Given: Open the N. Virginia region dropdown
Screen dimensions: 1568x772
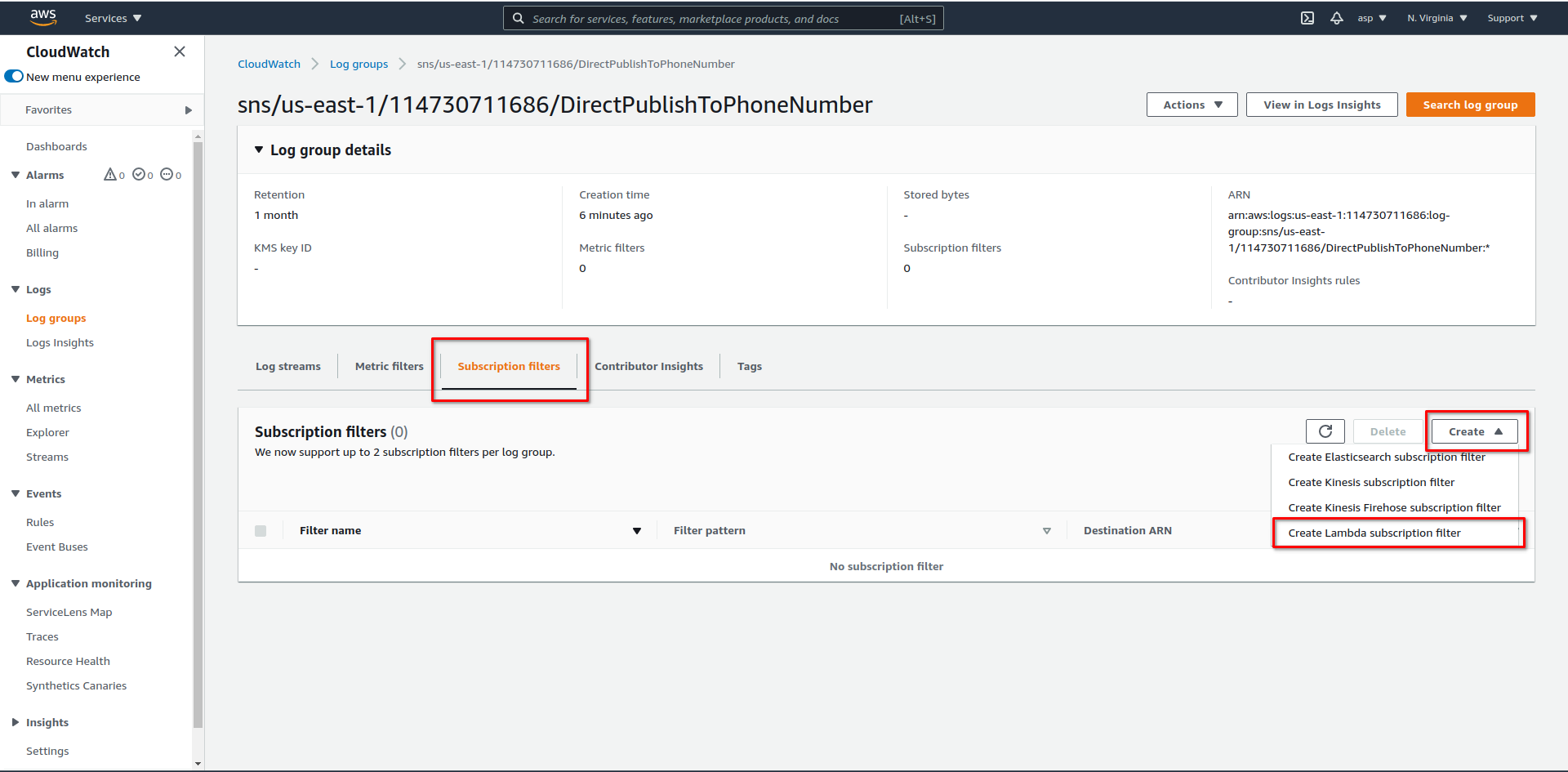Looking at the screenshot, I should click(1437, 18).
